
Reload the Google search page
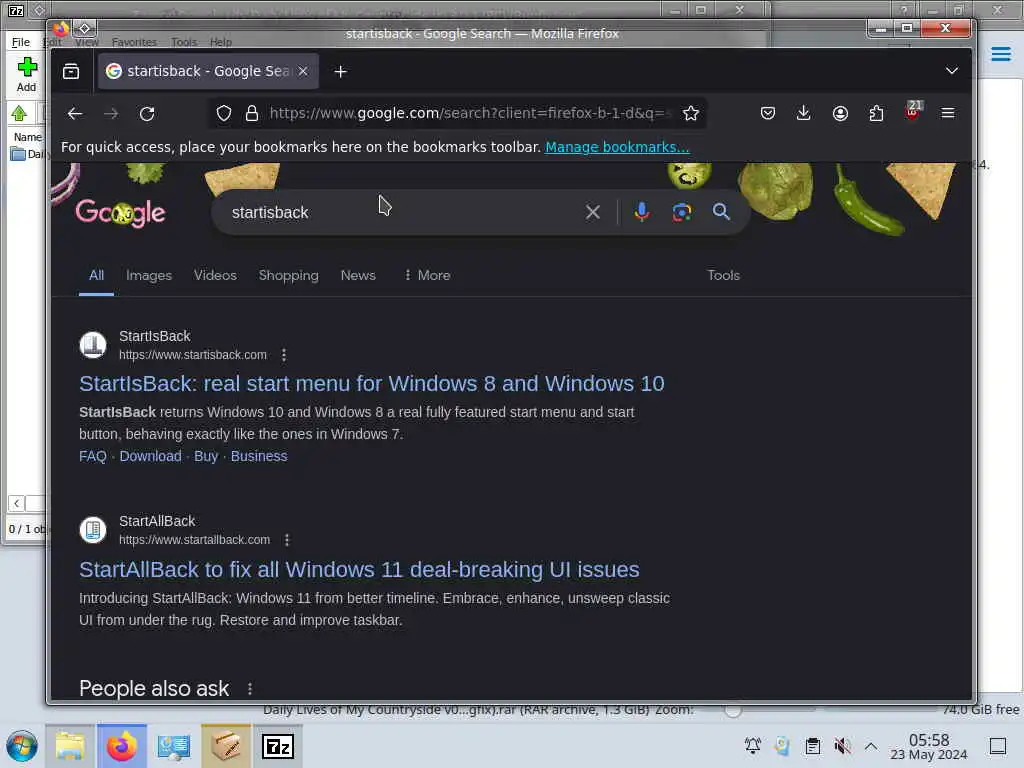147,114
